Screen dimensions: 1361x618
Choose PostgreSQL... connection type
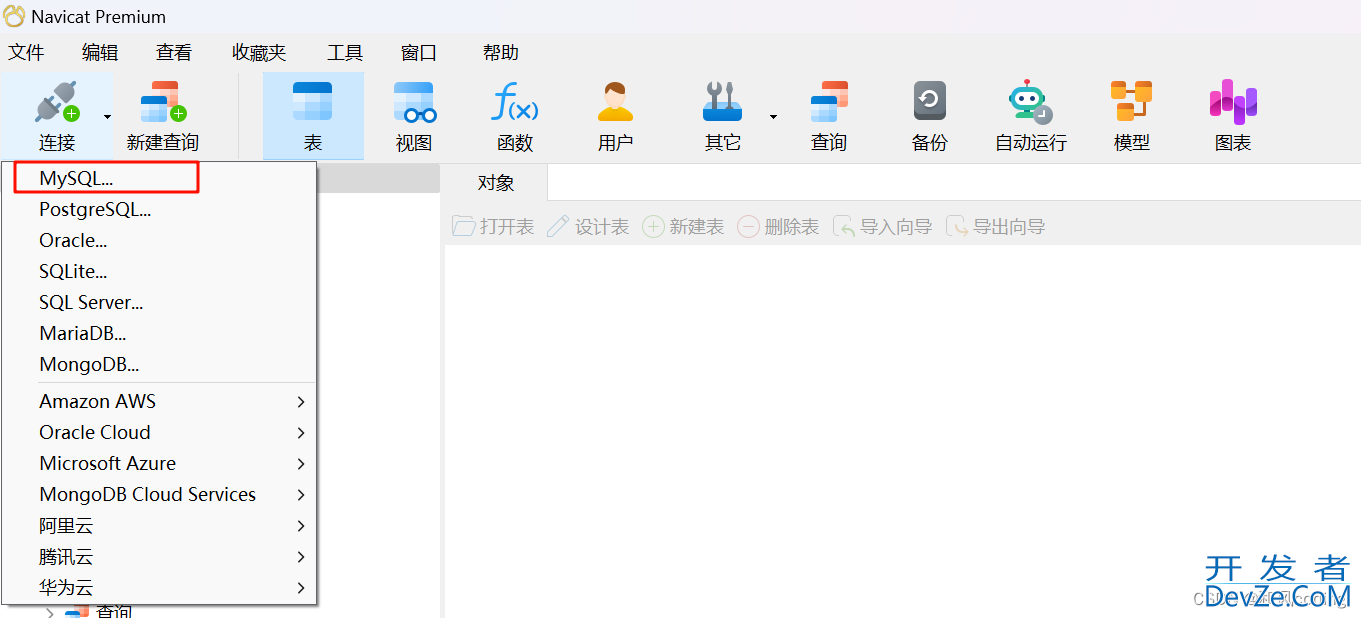(159, 209)
